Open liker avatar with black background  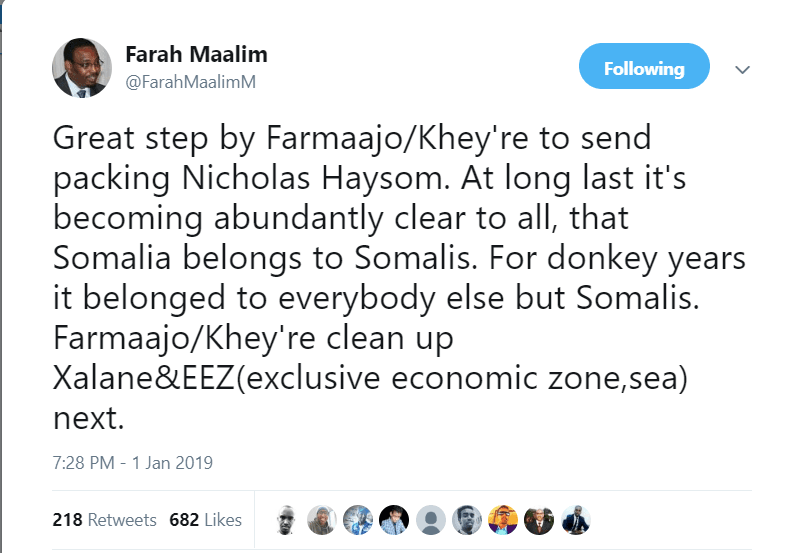[394, 519]
